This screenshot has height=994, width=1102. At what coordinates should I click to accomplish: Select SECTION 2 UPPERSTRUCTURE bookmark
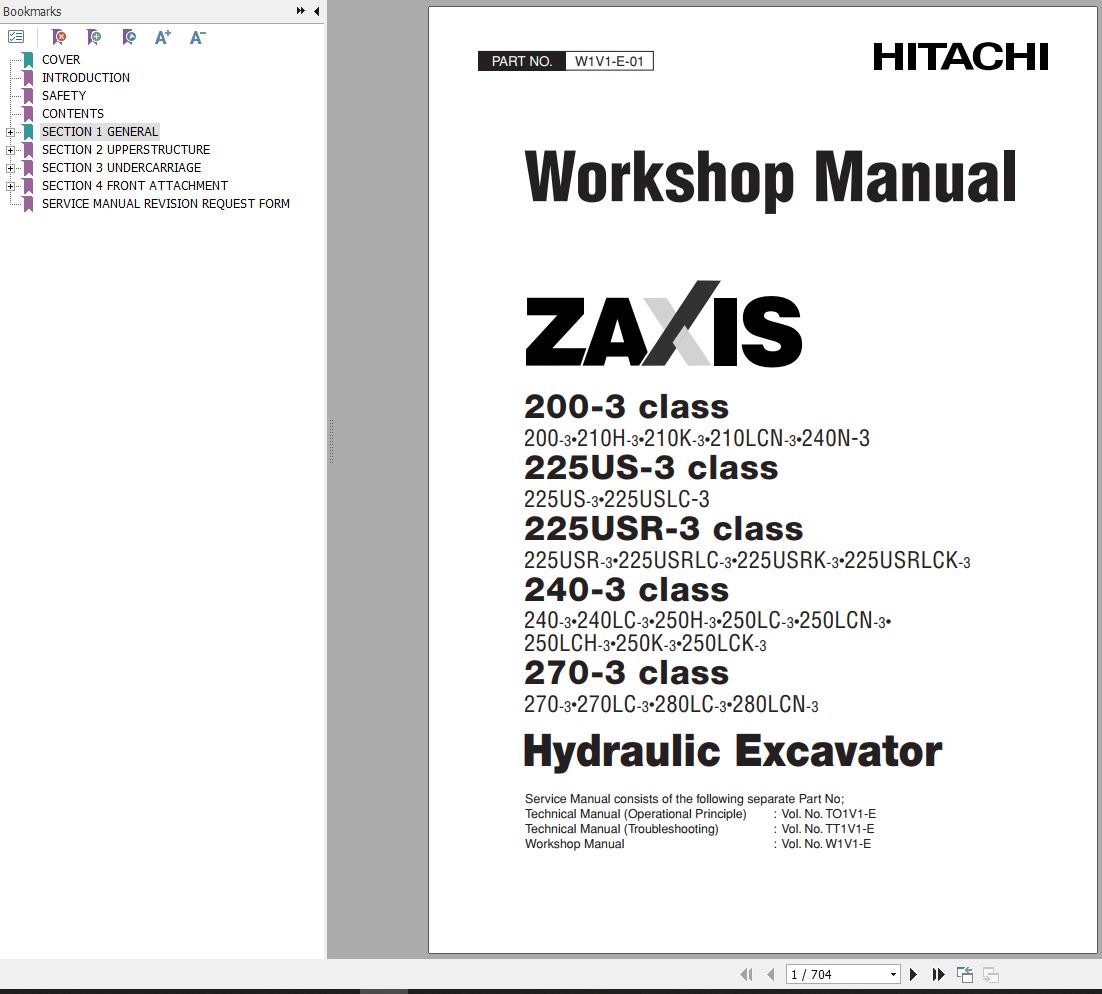pyautogui.click(x=126, y=150)
